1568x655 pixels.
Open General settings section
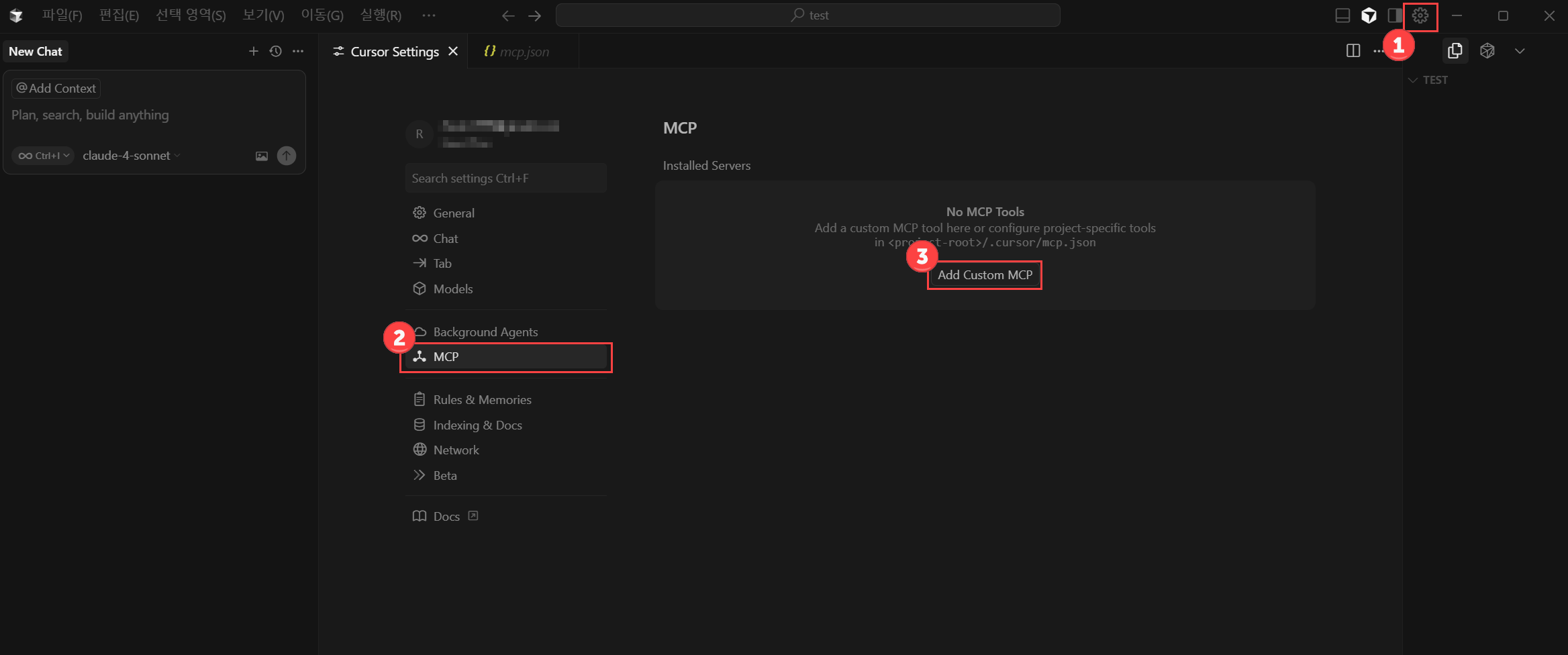point(506,213)
